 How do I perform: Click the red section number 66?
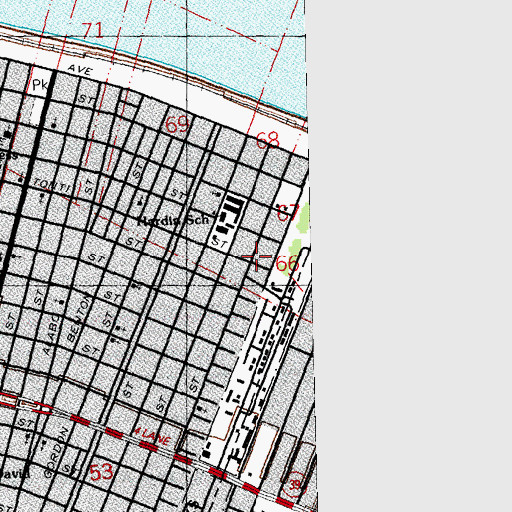(x=287, y=263)
